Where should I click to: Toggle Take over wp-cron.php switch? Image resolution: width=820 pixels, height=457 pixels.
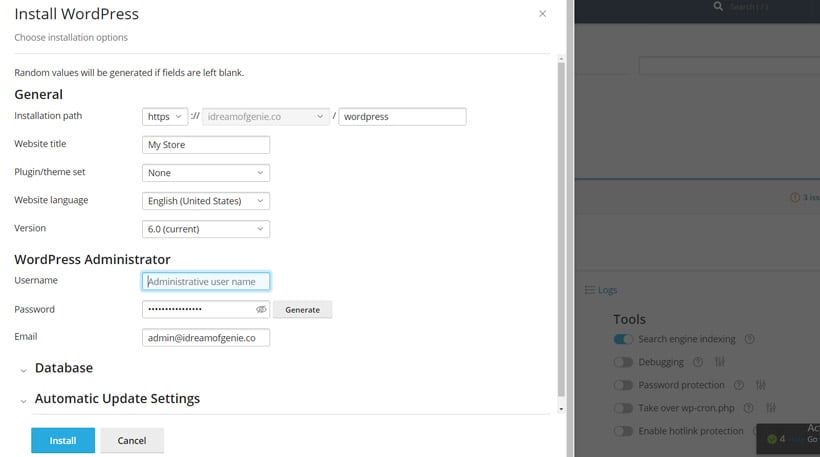[623, 408]
